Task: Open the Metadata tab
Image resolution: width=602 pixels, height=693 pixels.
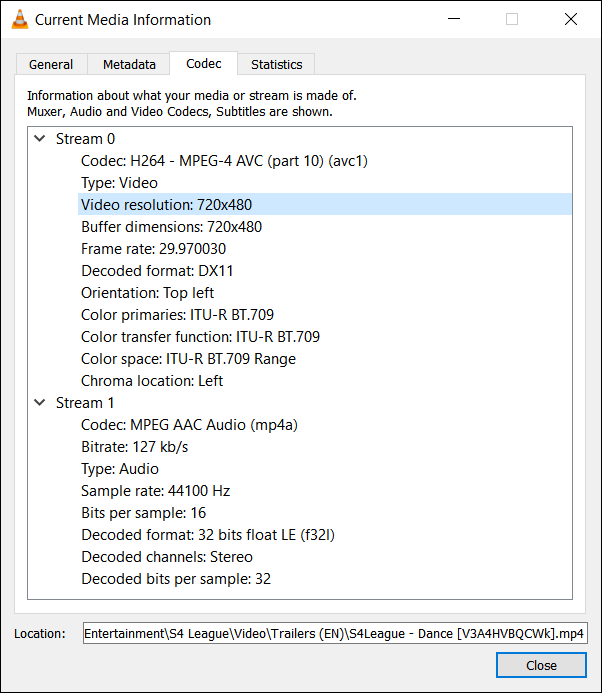Action: (x=129, y=65)
